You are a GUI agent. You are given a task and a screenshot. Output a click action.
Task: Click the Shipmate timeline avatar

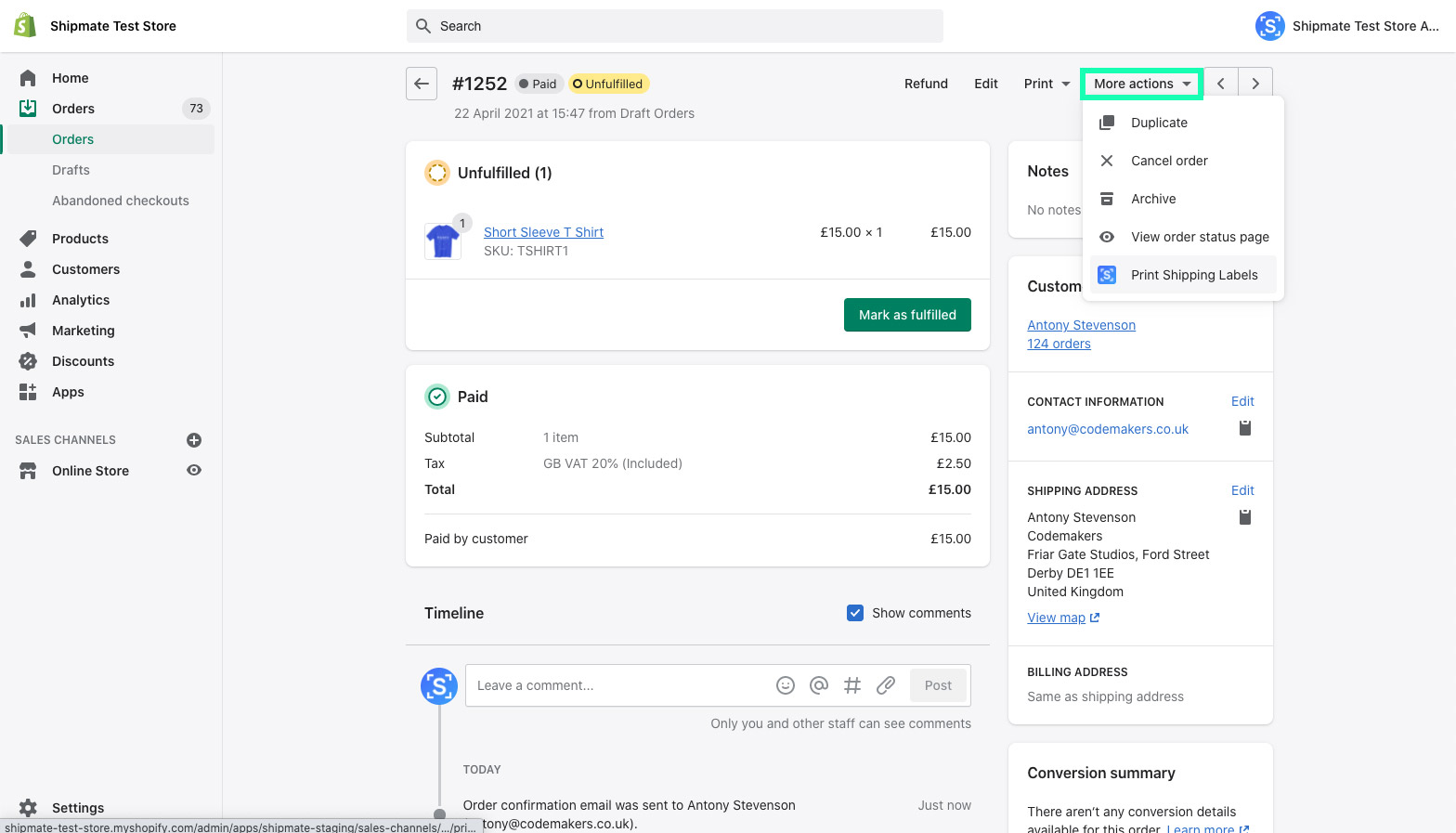pyautogui.click(x=439, y=686)
